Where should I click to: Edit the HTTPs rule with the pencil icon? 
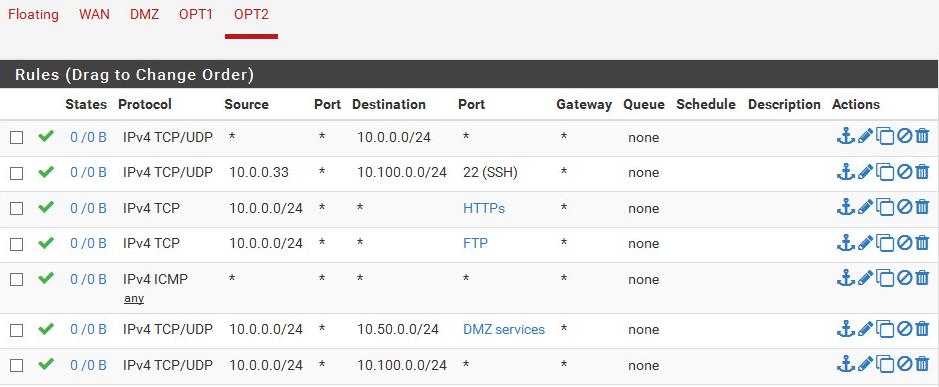(x=865, y=208)
